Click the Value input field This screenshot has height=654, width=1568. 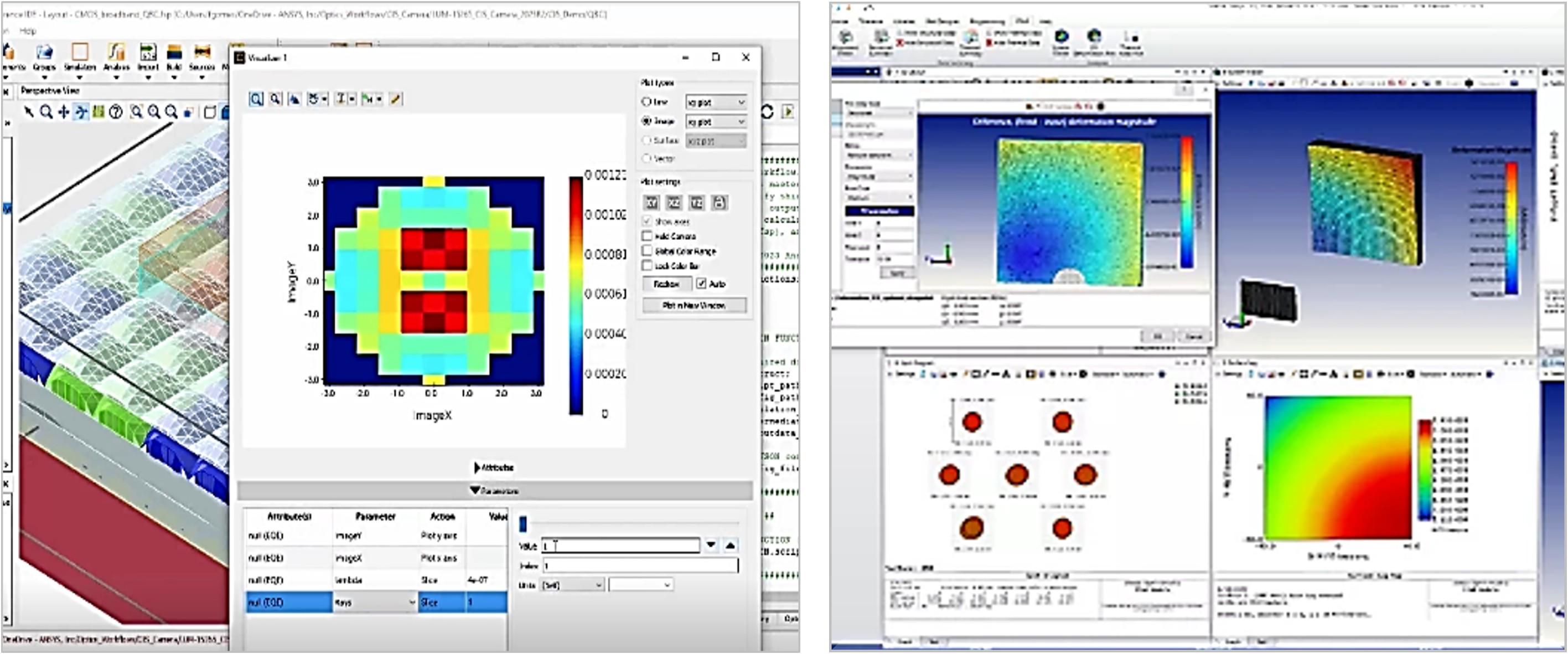620,545
